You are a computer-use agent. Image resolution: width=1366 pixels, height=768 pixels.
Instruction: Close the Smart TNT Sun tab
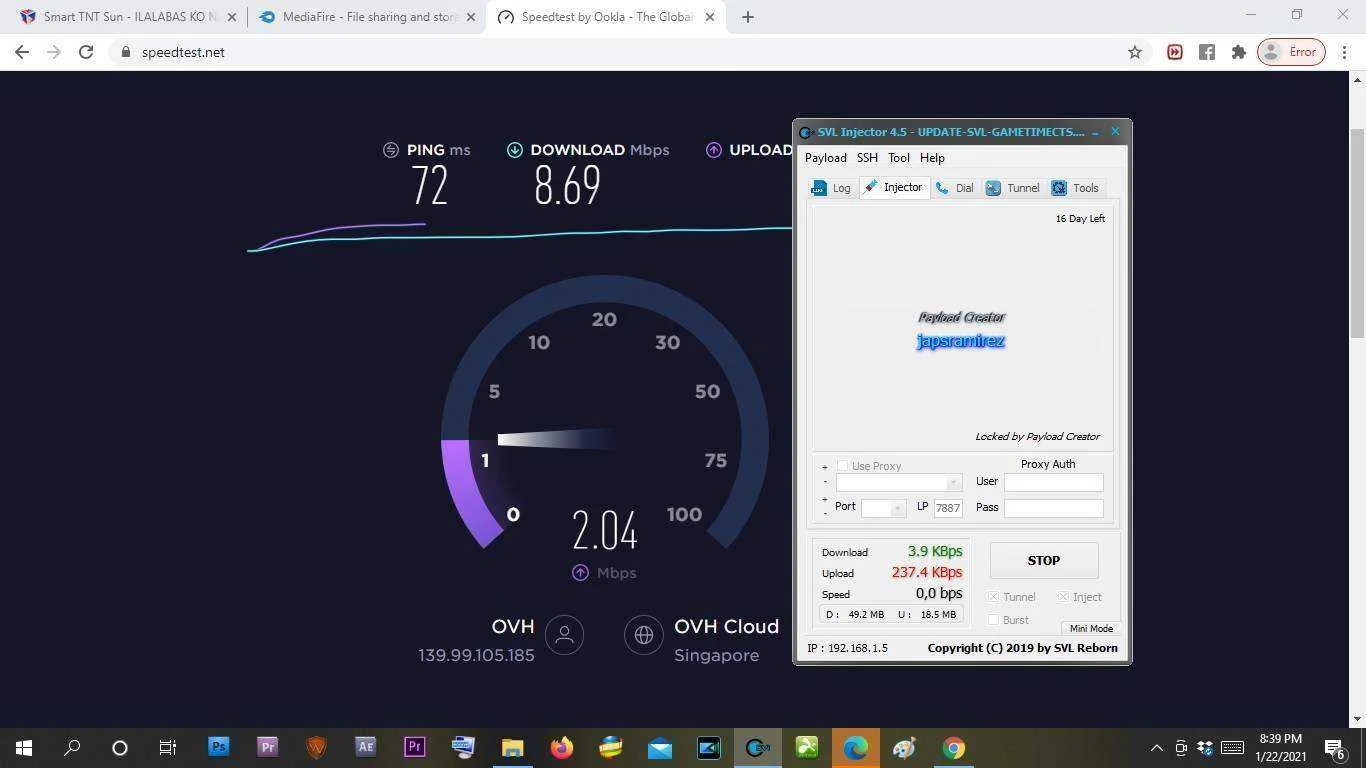(232, 17)
